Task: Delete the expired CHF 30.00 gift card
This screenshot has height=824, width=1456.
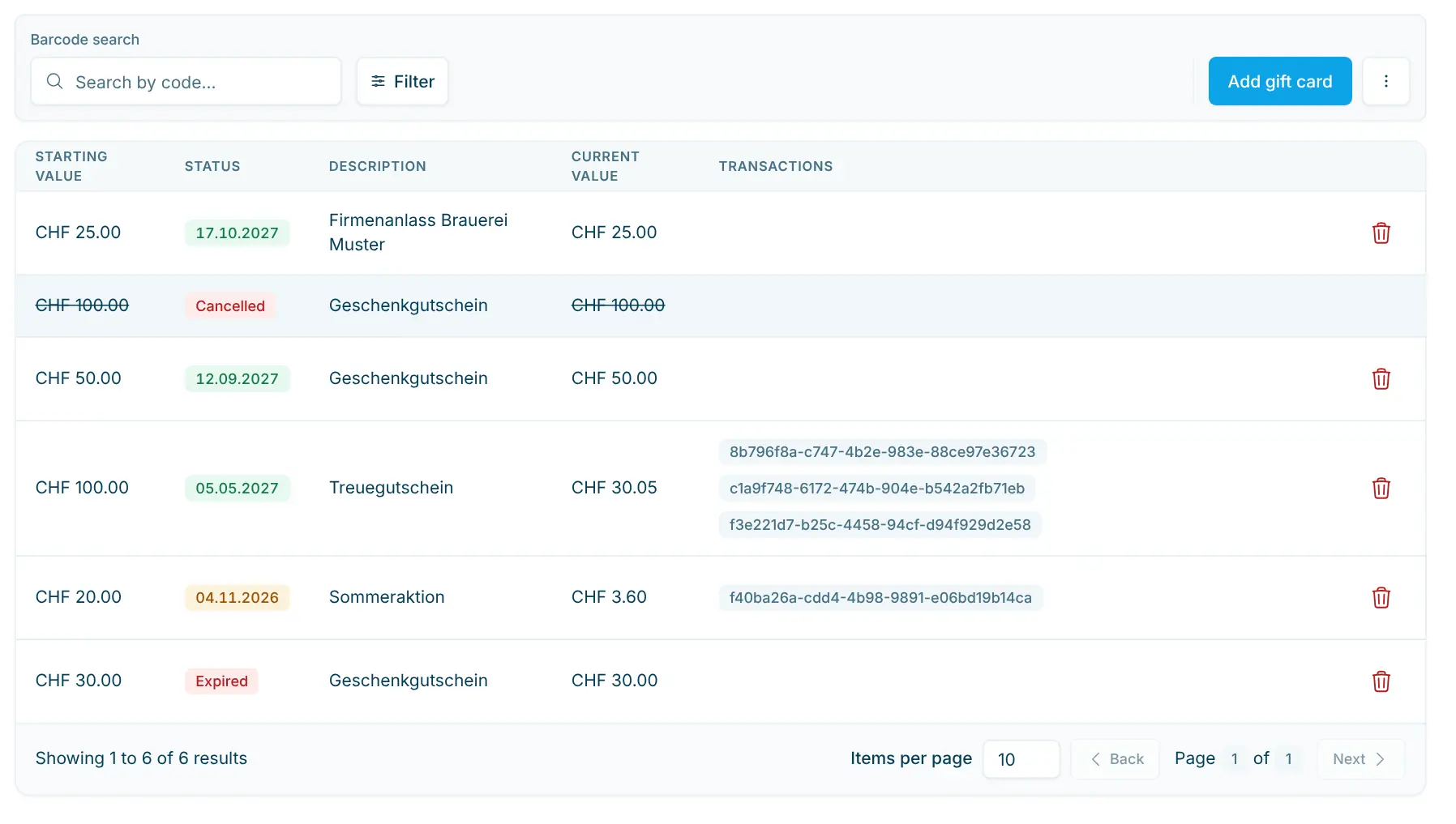Action: (1381, 681)
